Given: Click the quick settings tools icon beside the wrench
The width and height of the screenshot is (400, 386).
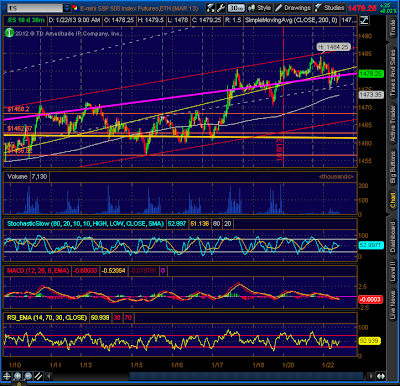Looking at the screenshot, I should 211,8.
